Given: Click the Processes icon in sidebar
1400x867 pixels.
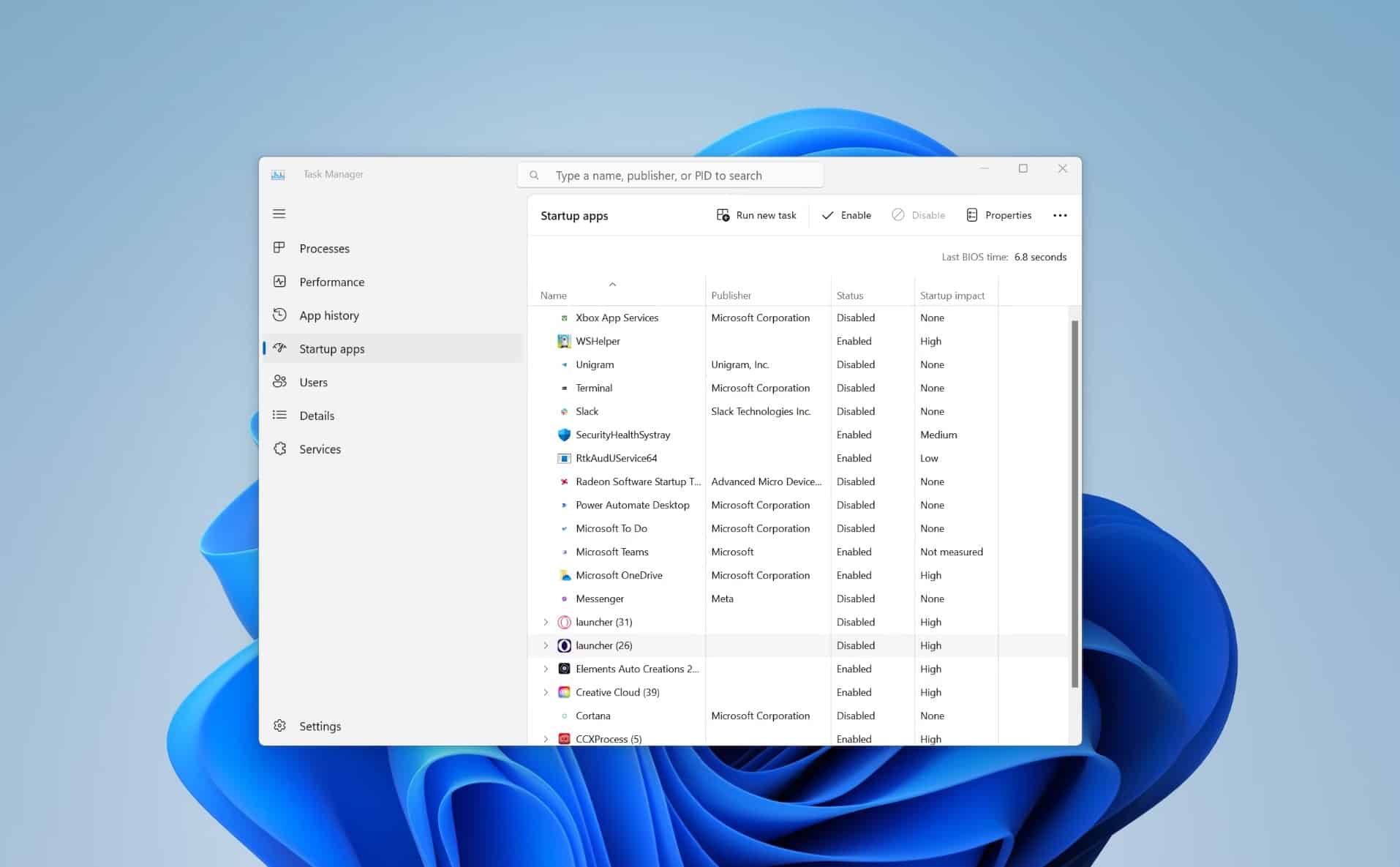Looking at the screenshot, I should (x=279, y=248).
